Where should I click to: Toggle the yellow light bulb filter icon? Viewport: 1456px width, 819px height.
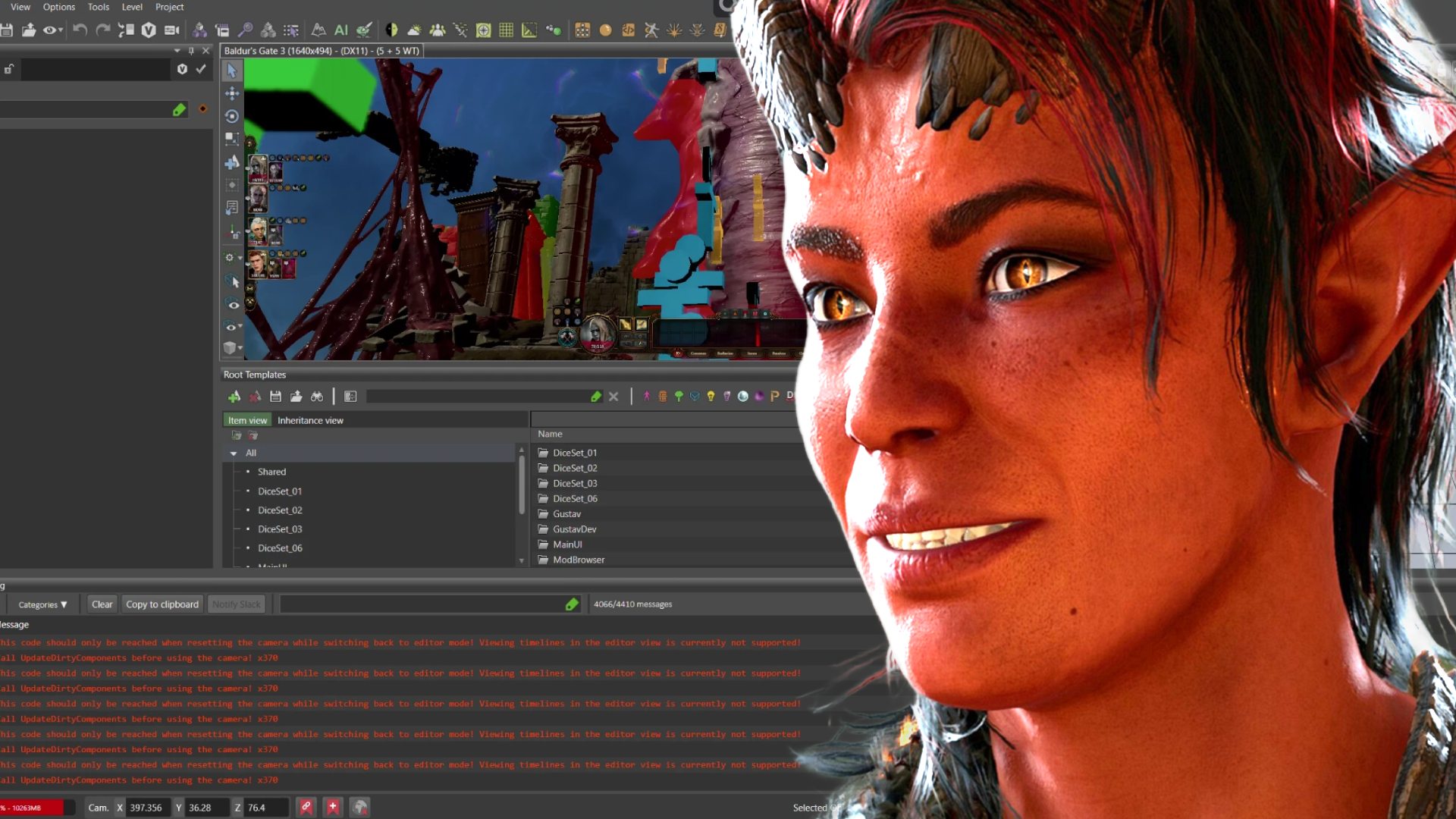click(x=711, y=396)
